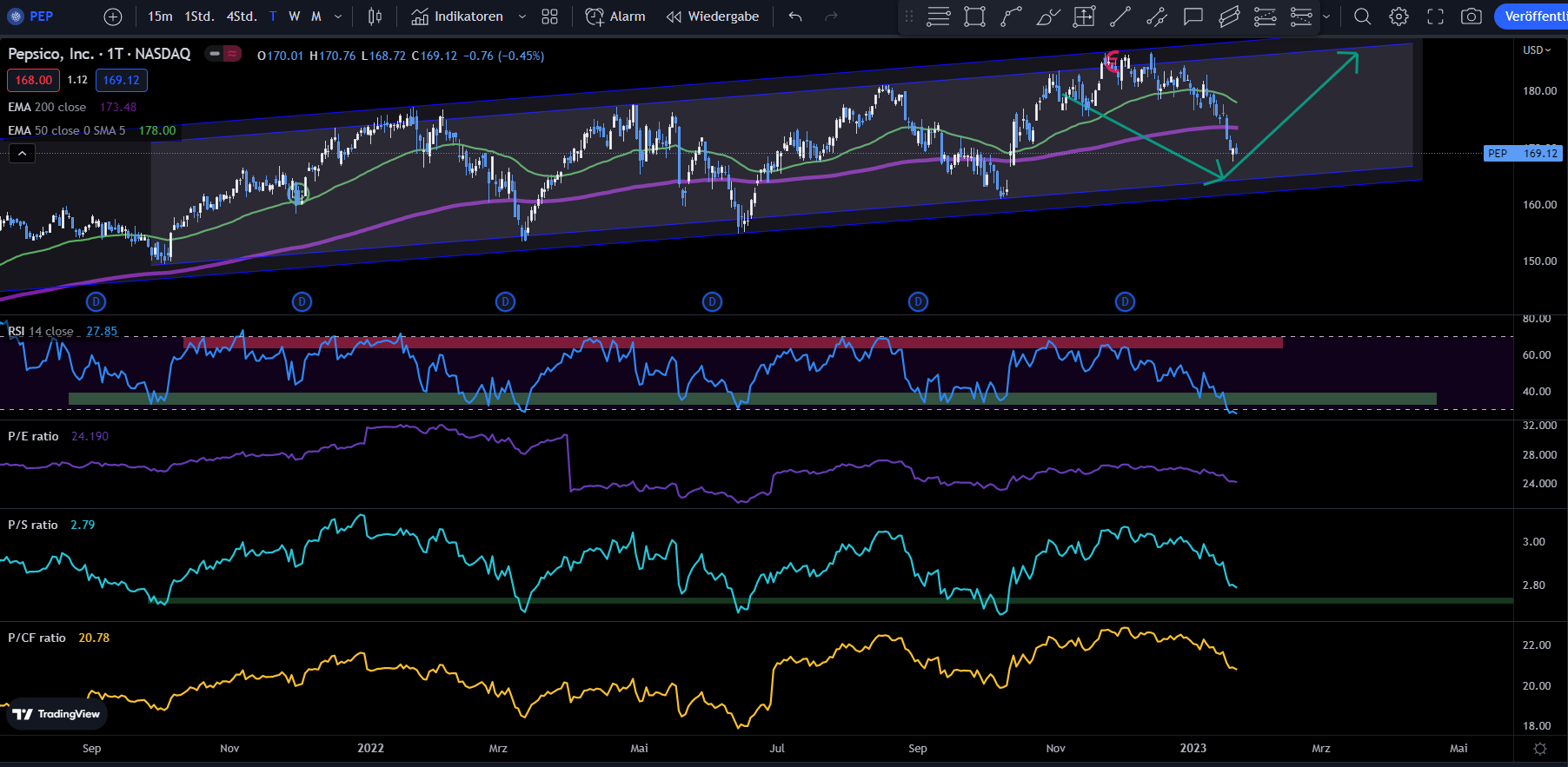Open the layout grid selector
Viewport: 1568px width, 767px height.
[549, 17]
